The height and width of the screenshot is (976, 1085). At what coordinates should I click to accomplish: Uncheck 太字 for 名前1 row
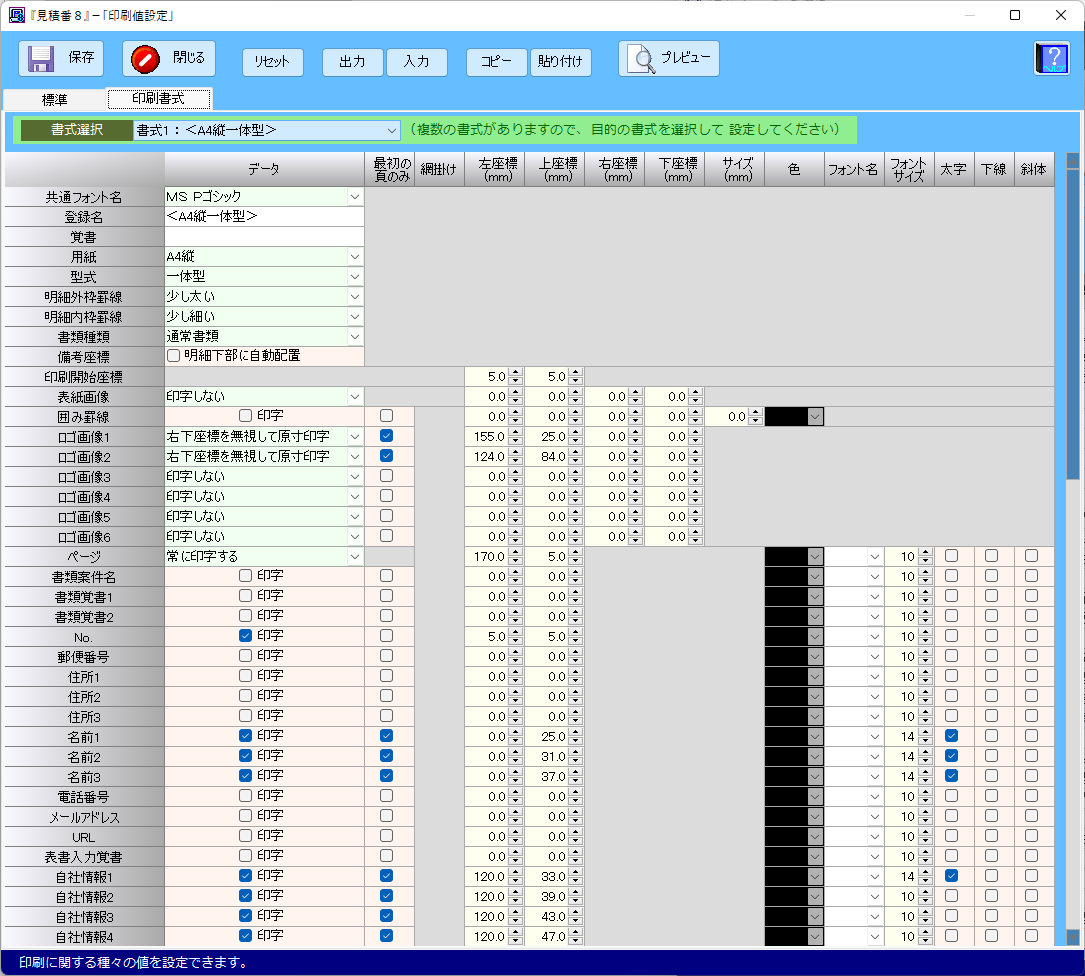951,736
